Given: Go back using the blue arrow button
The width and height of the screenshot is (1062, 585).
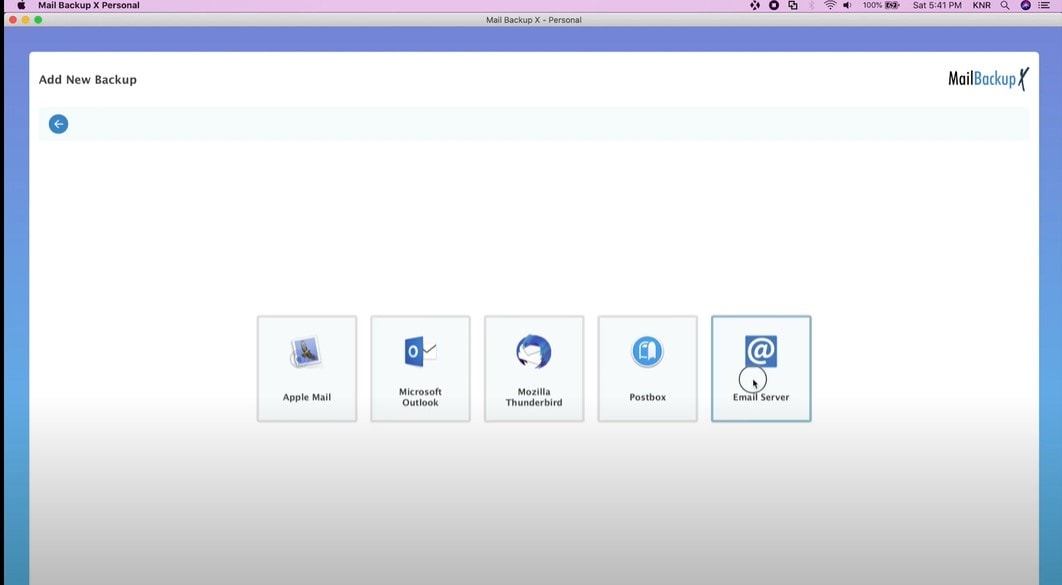Looking at the screenshot, I should [58, 124].
